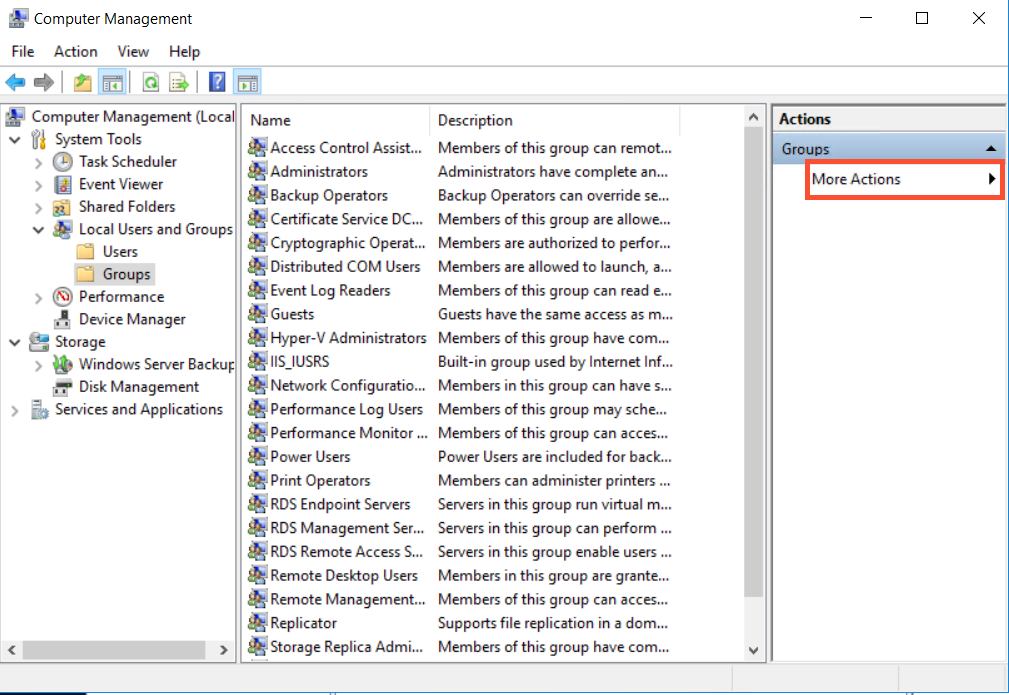Screen dimensions: 1009x695
Task: Click the Export List toolbar icon
Action: (x=179, y=82)
